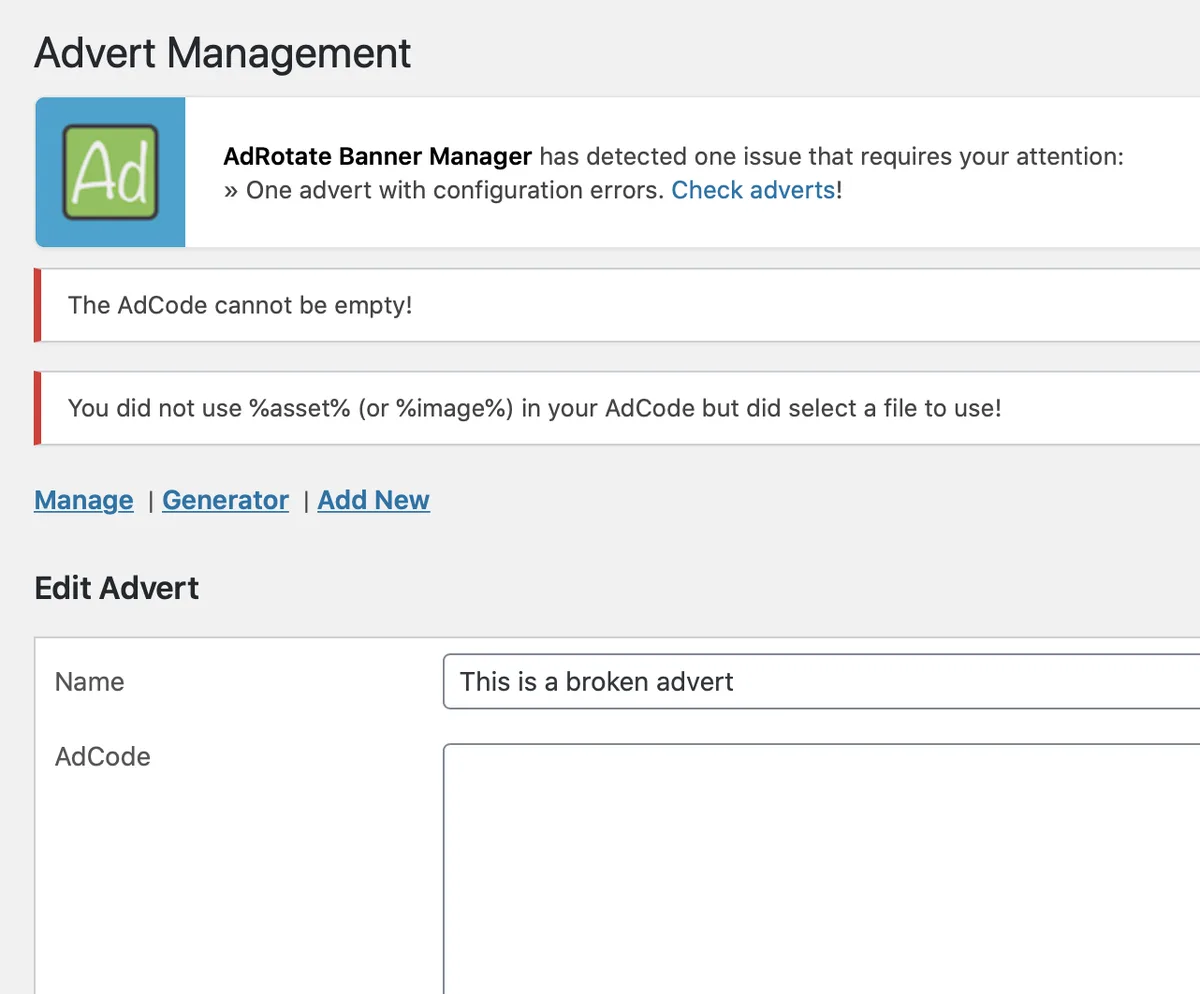The image size is (1200, 994).
Task: Click the Advert Management page heading
Action: (223, 53)
